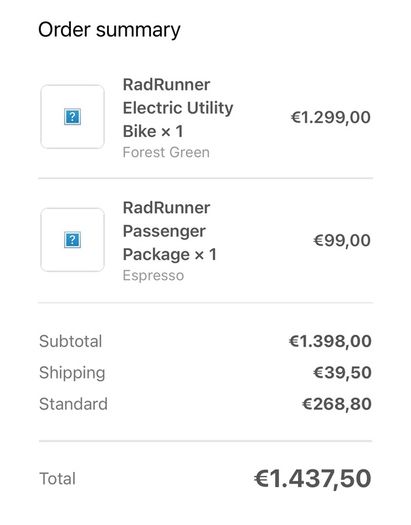Click the Forest Green variant text
Screen dimensions: 411x525
click(x=166, y=152)
